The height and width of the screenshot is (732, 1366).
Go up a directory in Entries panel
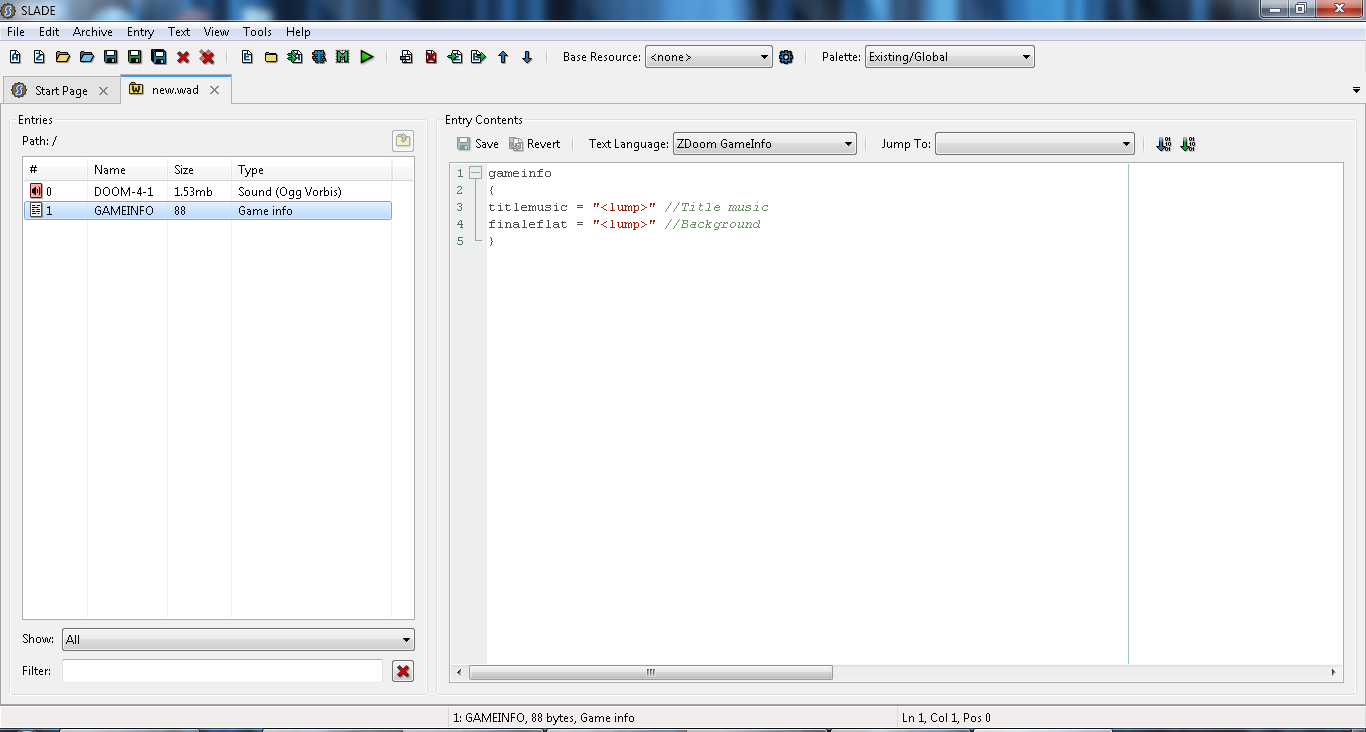[403, 141]
